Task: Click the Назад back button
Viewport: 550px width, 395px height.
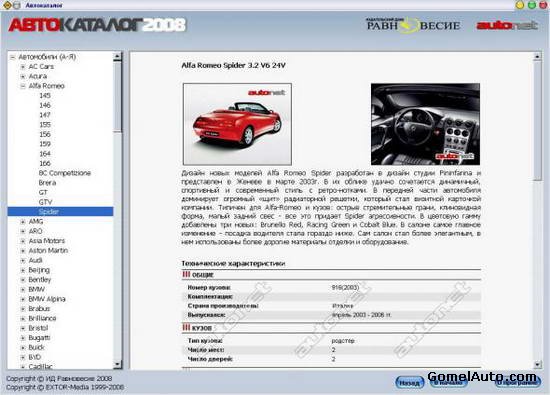Action: tap(409, 383)
